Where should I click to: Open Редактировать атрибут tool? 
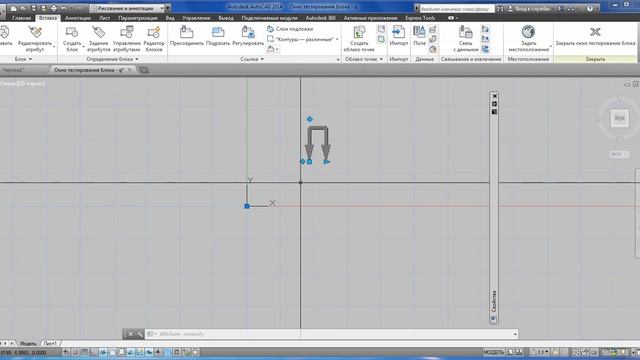[35, 39]
